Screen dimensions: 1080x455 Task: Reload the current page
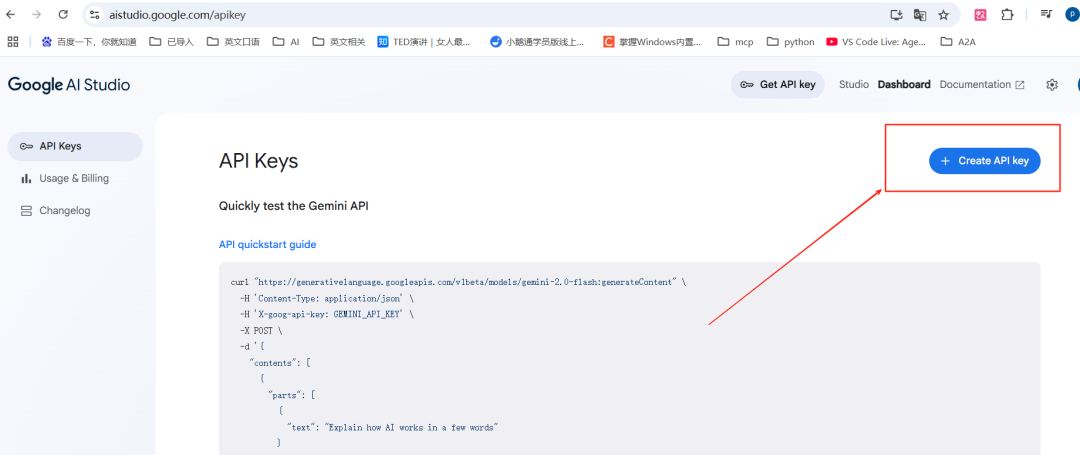pyautogui.click(x=63, y=14)
